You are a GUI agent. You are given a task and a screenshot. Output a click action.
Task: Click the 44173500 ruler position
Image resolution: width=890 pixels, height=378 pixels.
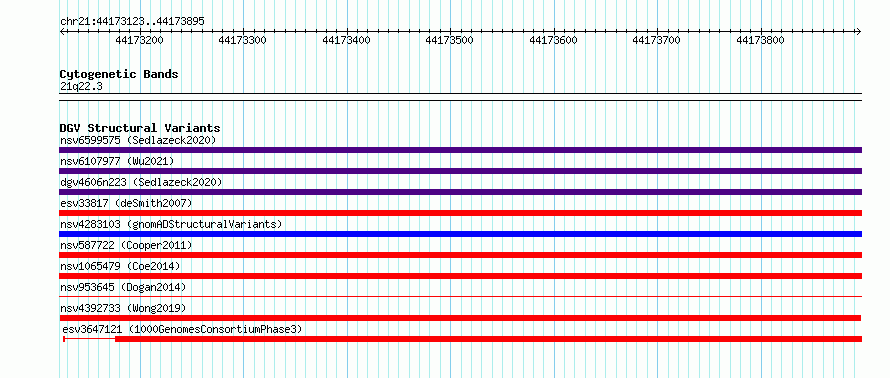point(450,40)
